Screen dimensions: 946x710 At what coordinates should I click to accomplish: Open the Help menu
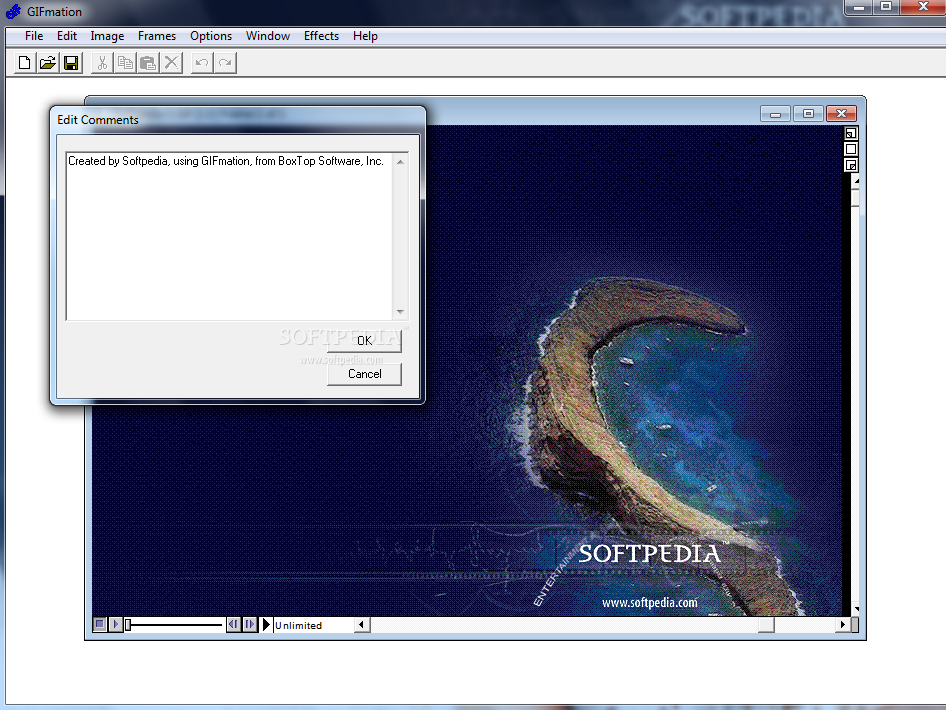365,36
